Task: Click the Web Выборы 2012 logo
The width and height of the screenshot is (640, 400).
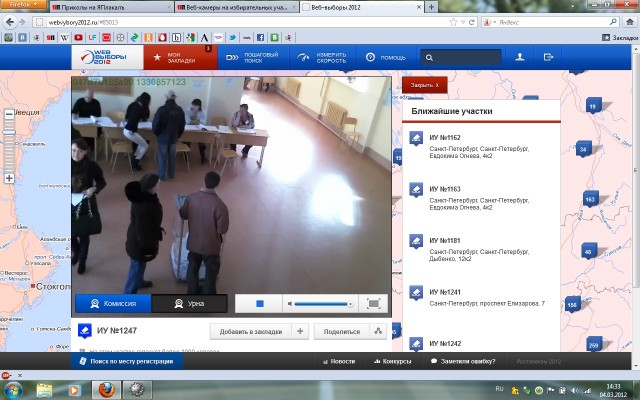Action: point(107,57)
